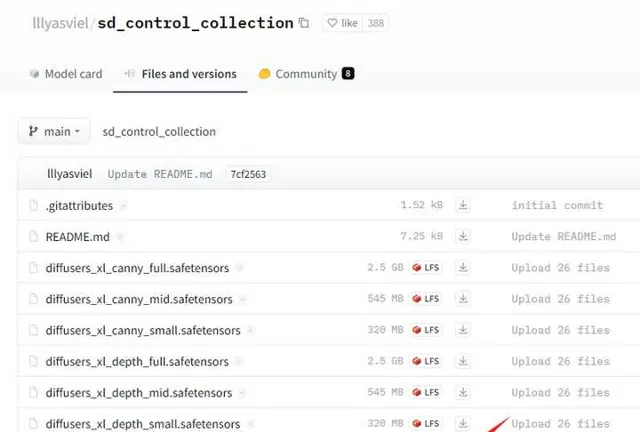Download the .gitattributes file

coord(463,205)
